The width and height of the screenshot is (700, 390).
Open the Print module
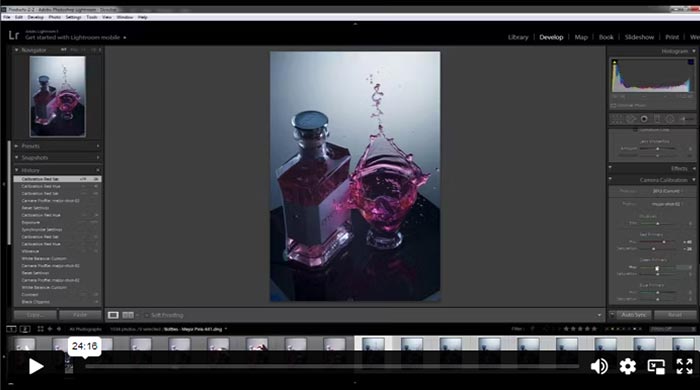tap(672, 37)
